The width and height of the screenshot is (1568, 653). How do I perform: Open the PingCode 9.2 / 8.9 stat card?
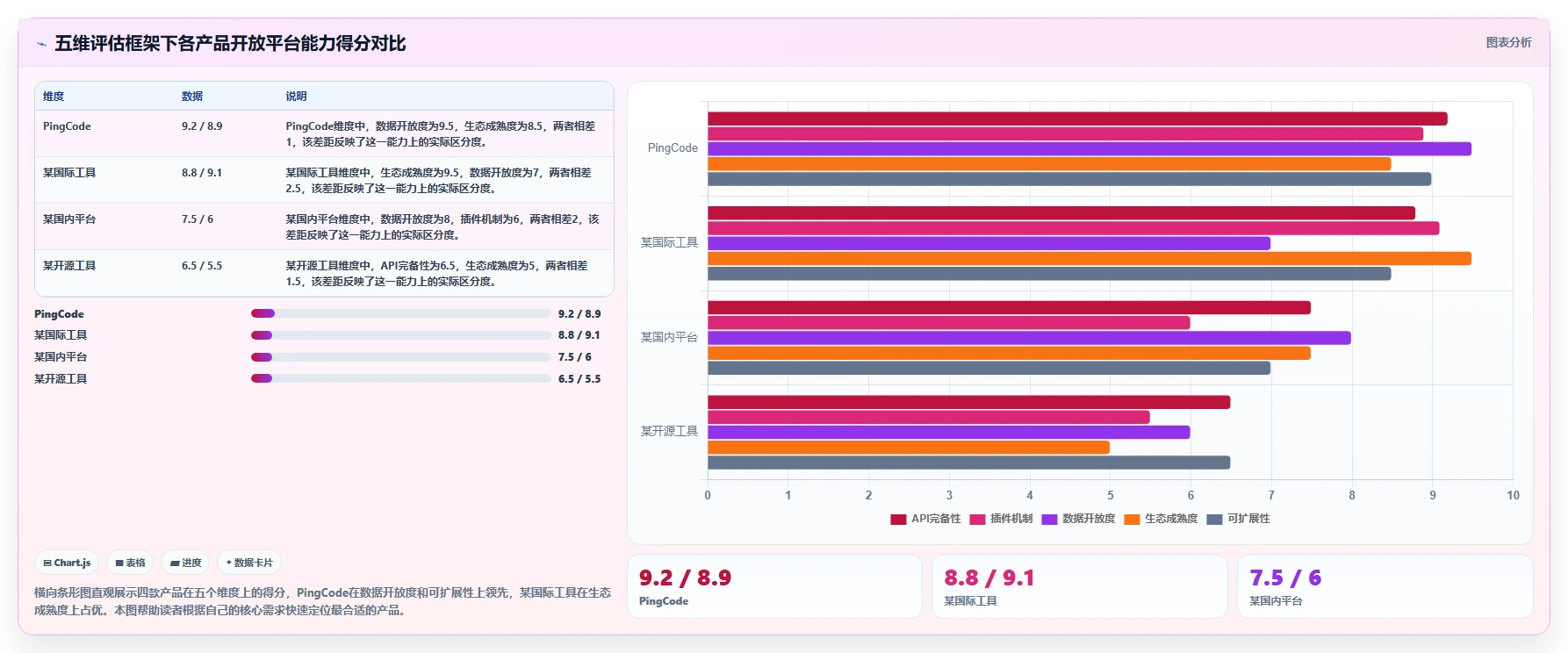pyautogui.click(x=774, y=586)
